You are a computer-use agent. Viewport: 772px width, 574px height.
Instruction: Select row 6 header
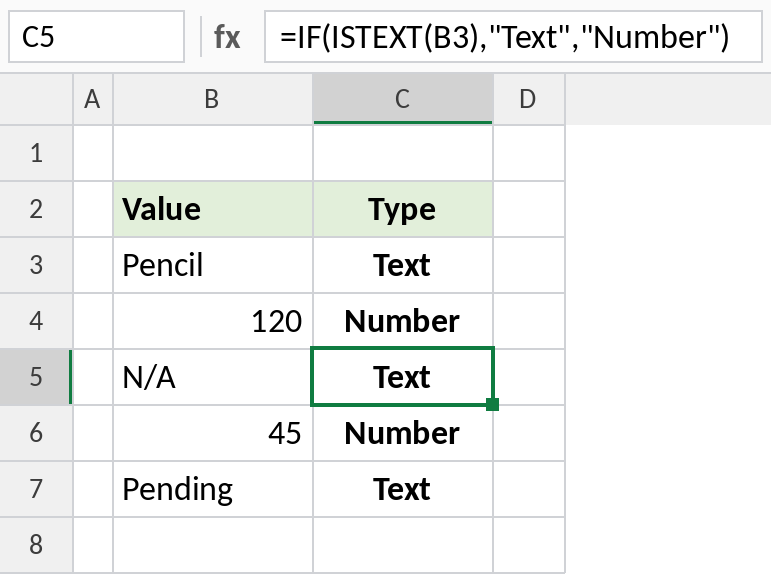[36, 433]
